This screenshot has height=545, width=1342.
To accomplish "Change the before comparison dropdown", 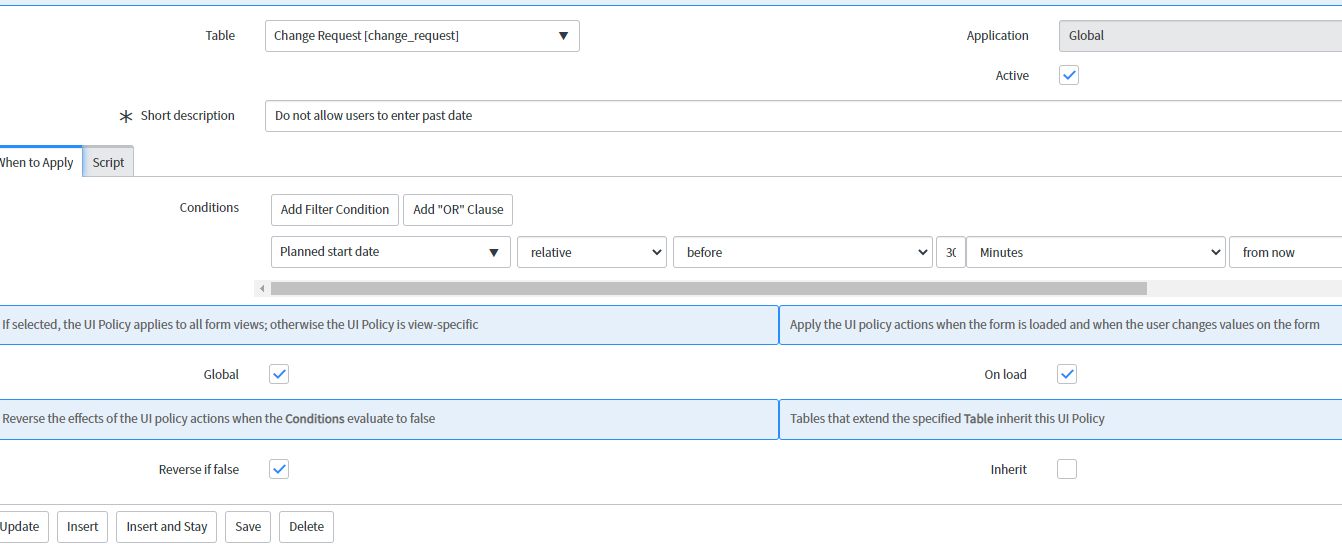I will (803, 252).
